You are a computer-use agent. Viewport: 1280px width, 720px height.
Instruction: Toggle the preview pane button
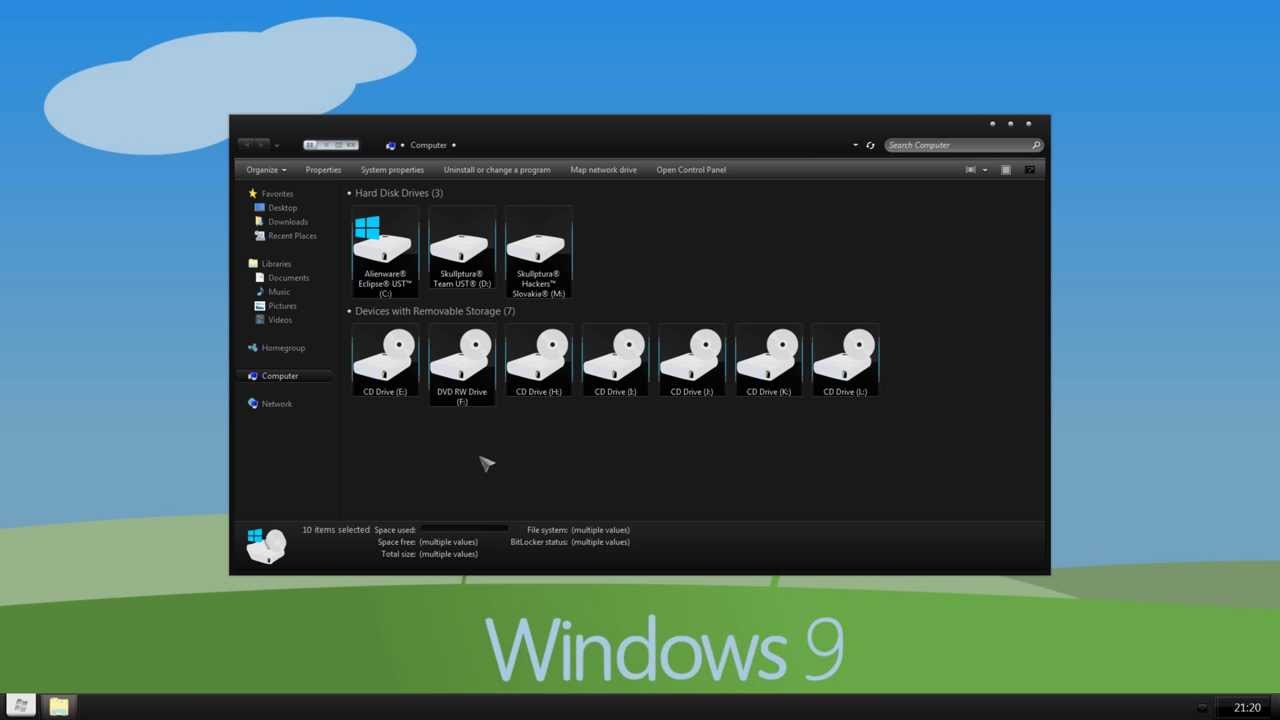coord(1006,170)
